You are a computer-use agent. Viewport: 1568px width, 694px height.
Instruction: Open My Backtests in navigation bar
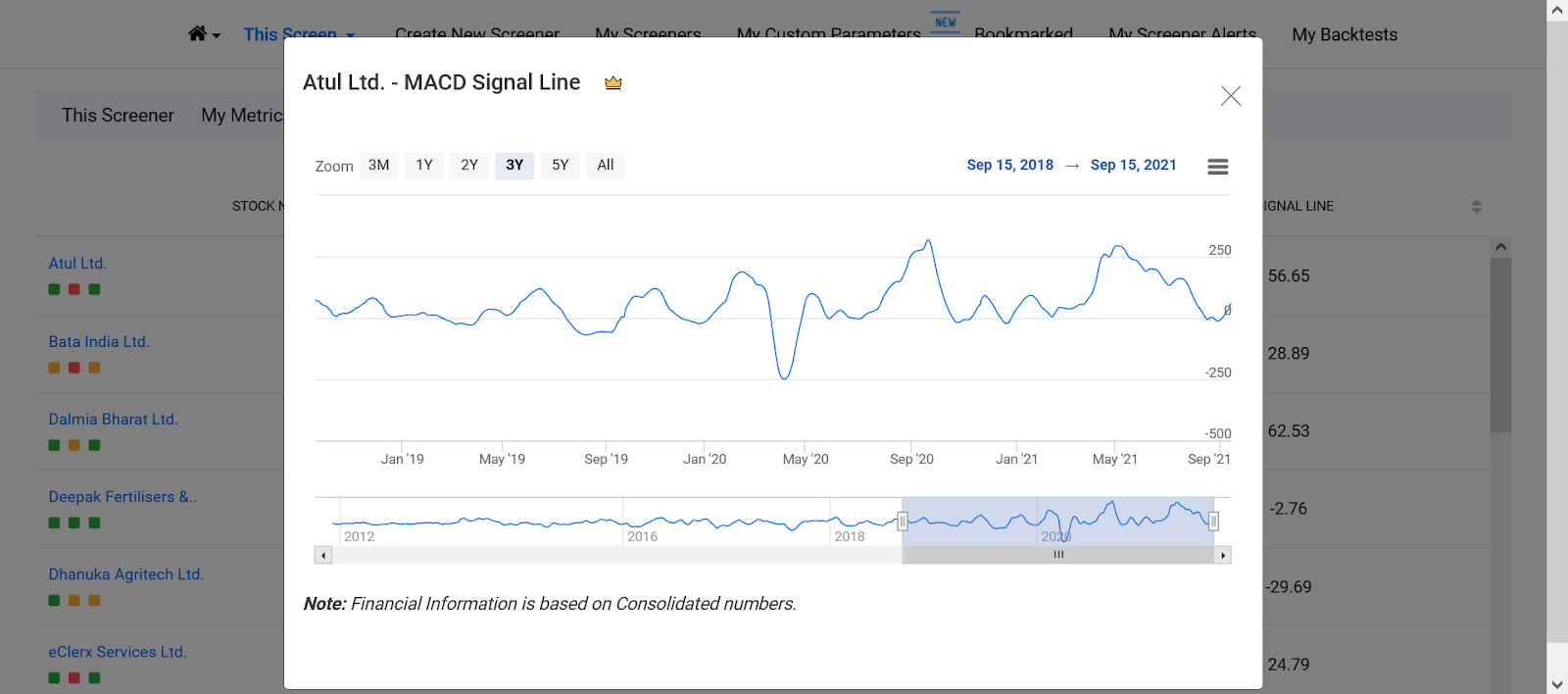pyautogui.click(x=1345, y=35)
